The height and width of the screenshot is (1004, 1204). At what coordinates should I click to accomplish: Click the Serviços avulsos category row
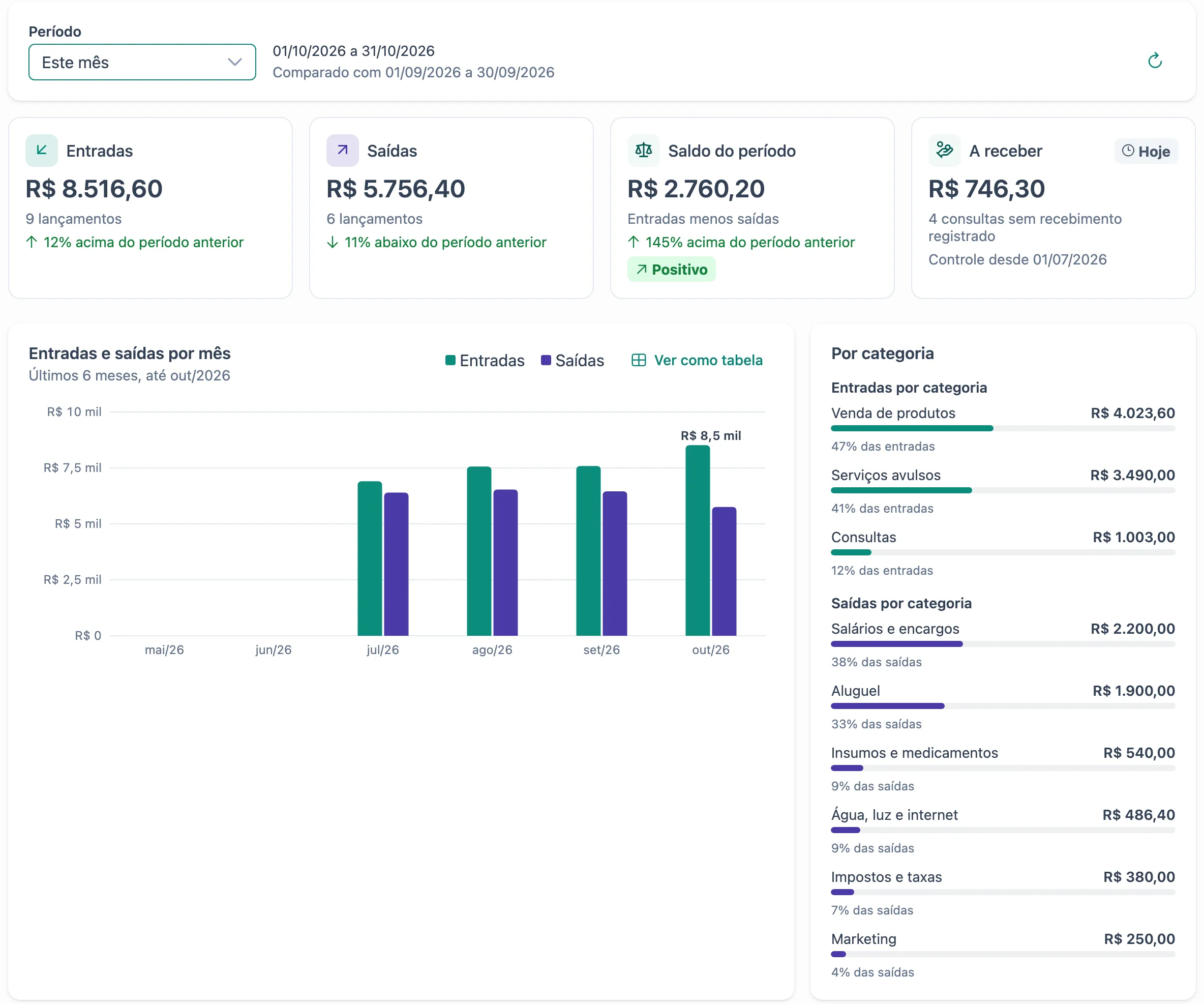pyautogui.click(x=1003, y=491)
